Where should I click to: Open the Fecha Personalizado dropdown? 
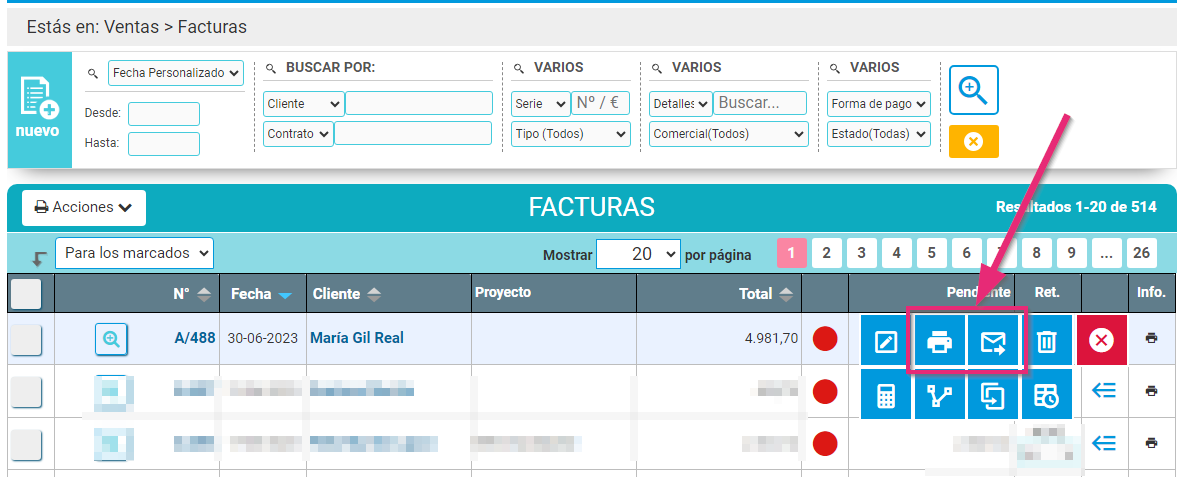176,73
